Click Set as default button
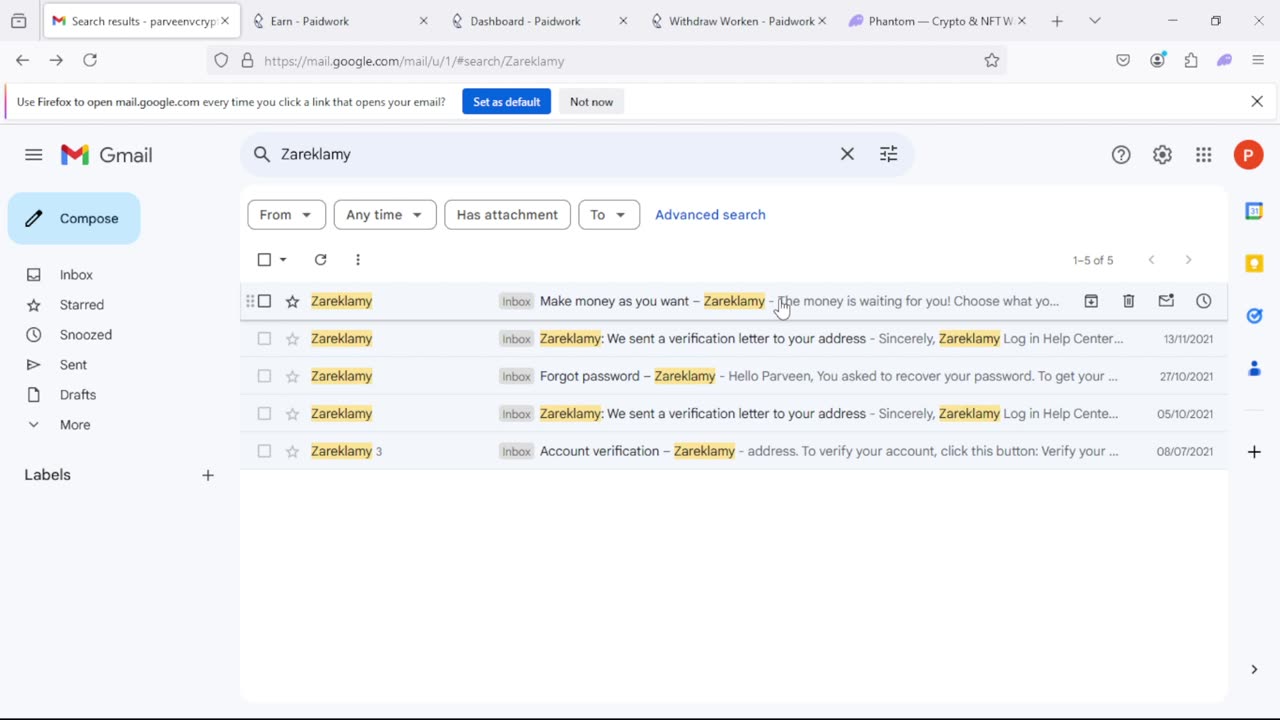 (x=506, y=102)
